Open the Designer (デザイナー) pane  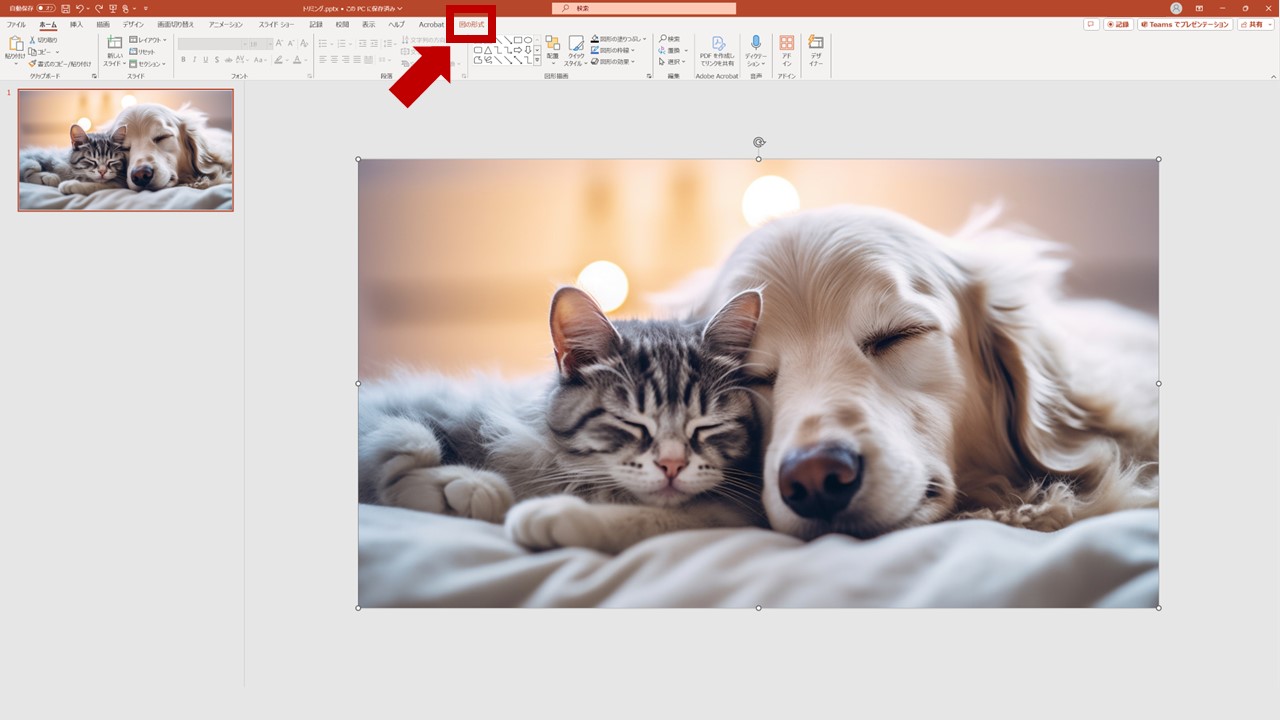[x=816, y=43]
